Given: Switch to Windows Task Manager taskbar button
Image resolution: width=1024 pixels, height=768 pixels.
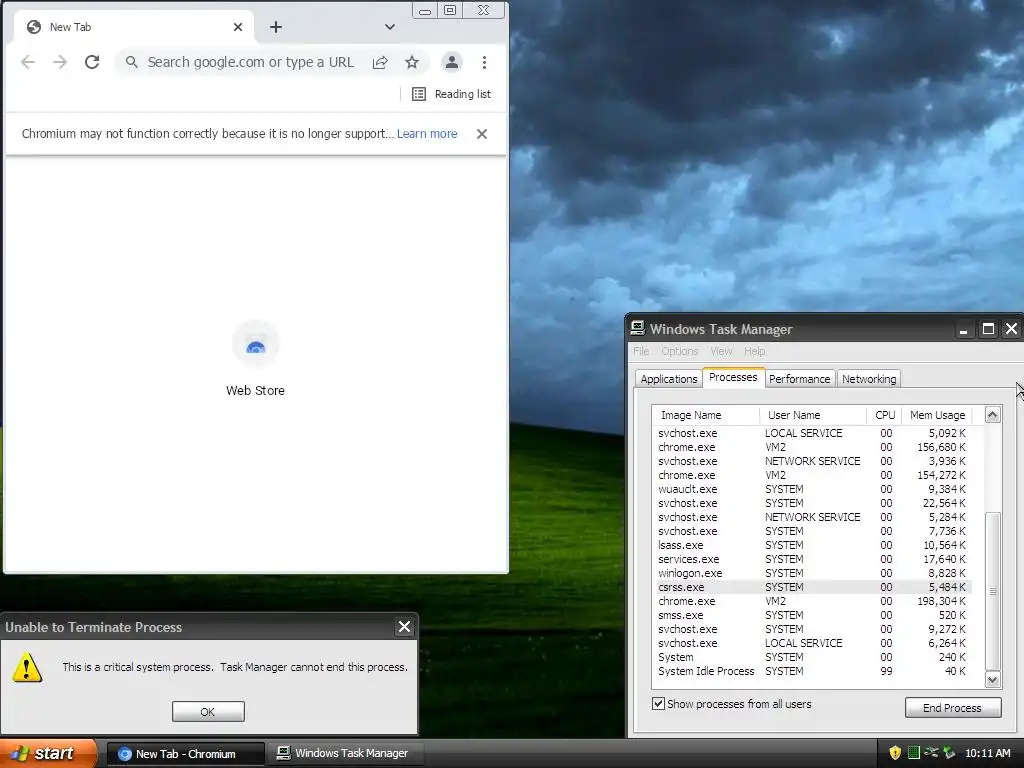Looking at the screenshot, I should click(x=345, y=754).
